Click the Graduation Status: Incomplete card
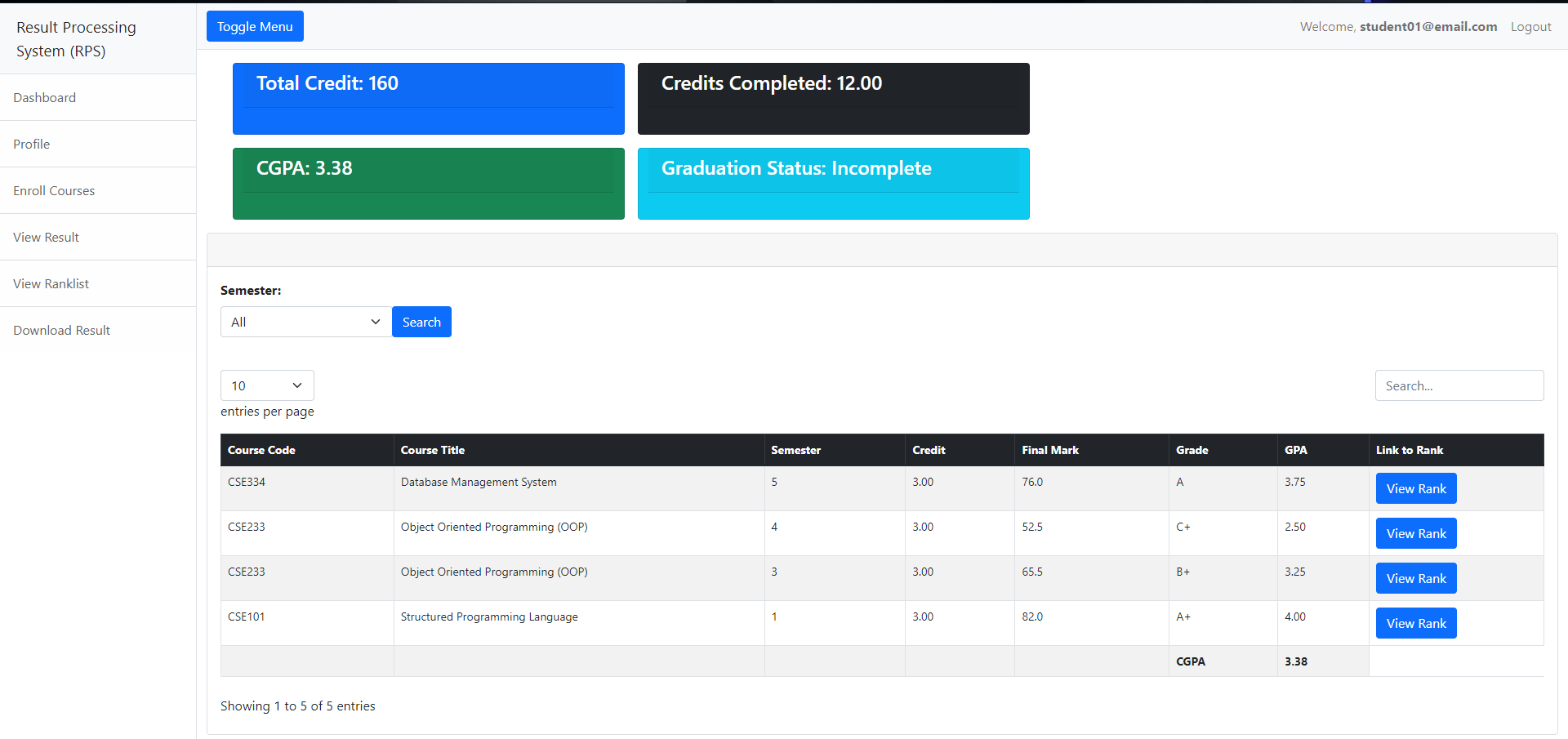Viewport: 1568px width, 739px height. (832, 184)
